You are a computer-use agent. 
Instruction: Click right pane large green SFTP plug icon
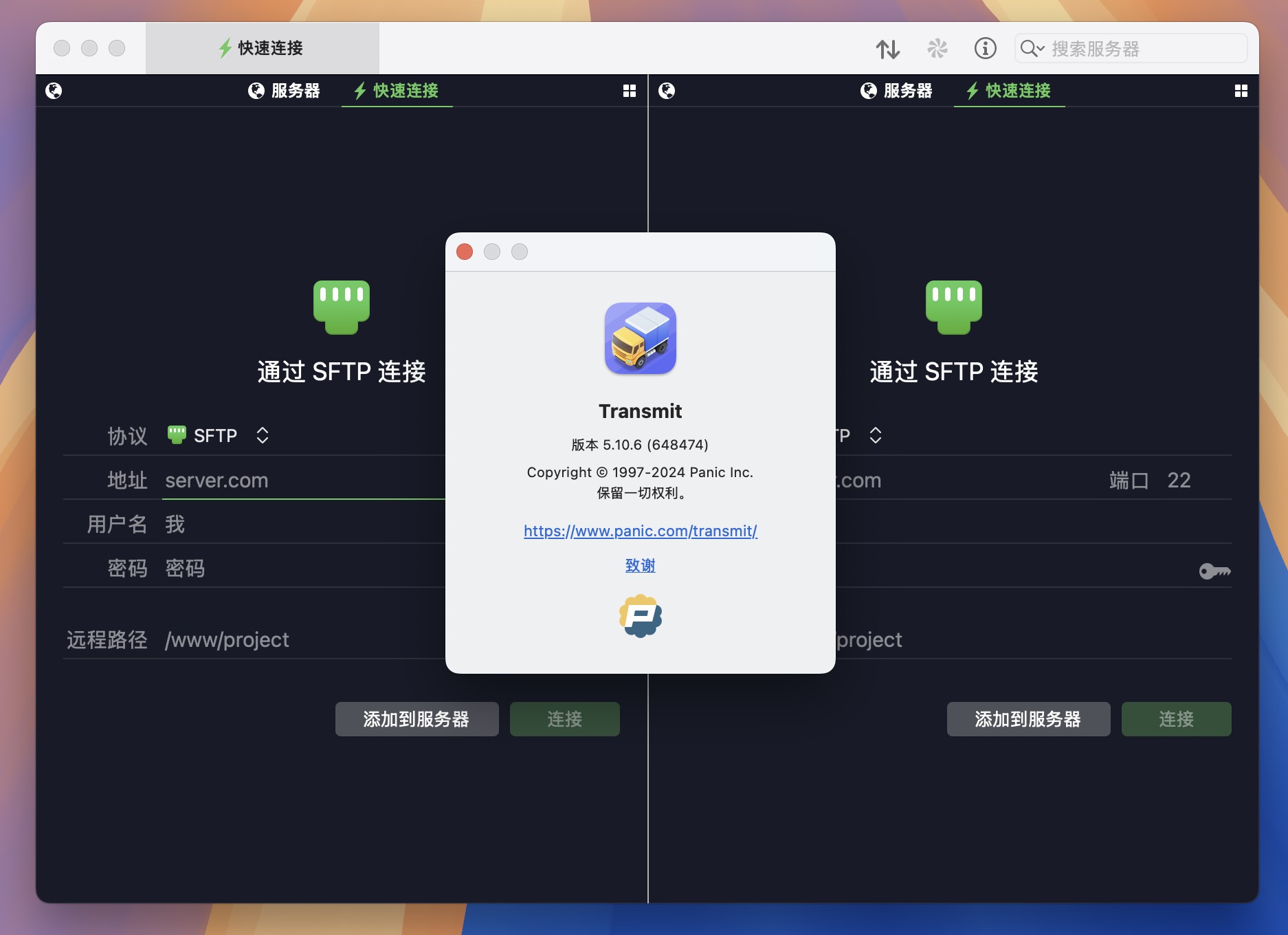[x=954, y=307]
